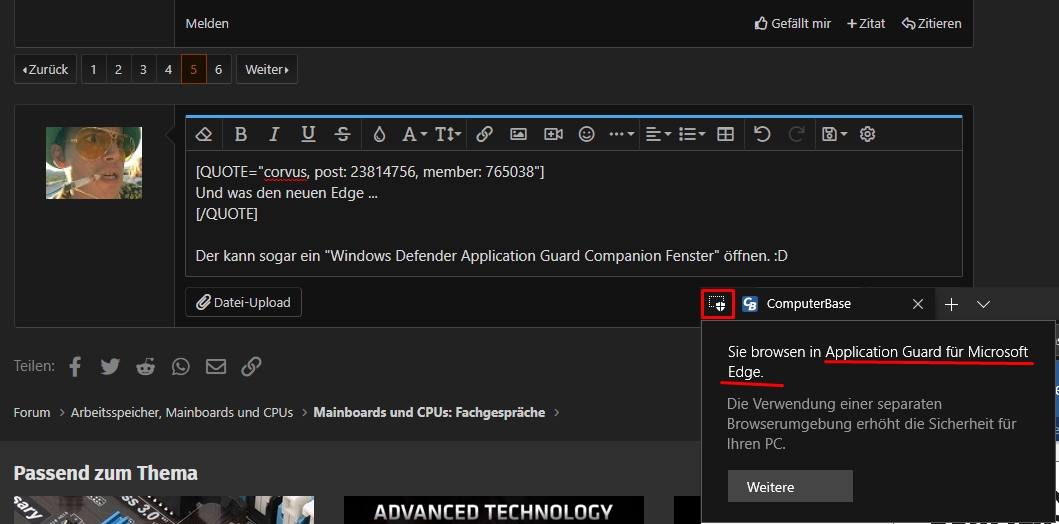Click the Zitieren reply link
This screenshot has height=524, width=1059.
[x=931, y=23]
